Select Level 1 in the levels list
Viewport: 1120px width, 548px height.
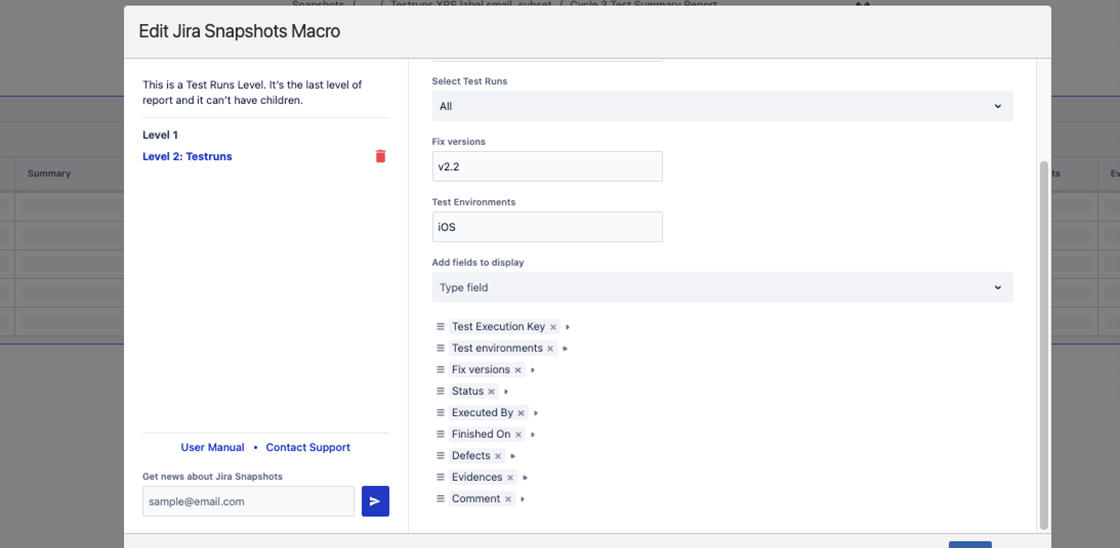160,135
